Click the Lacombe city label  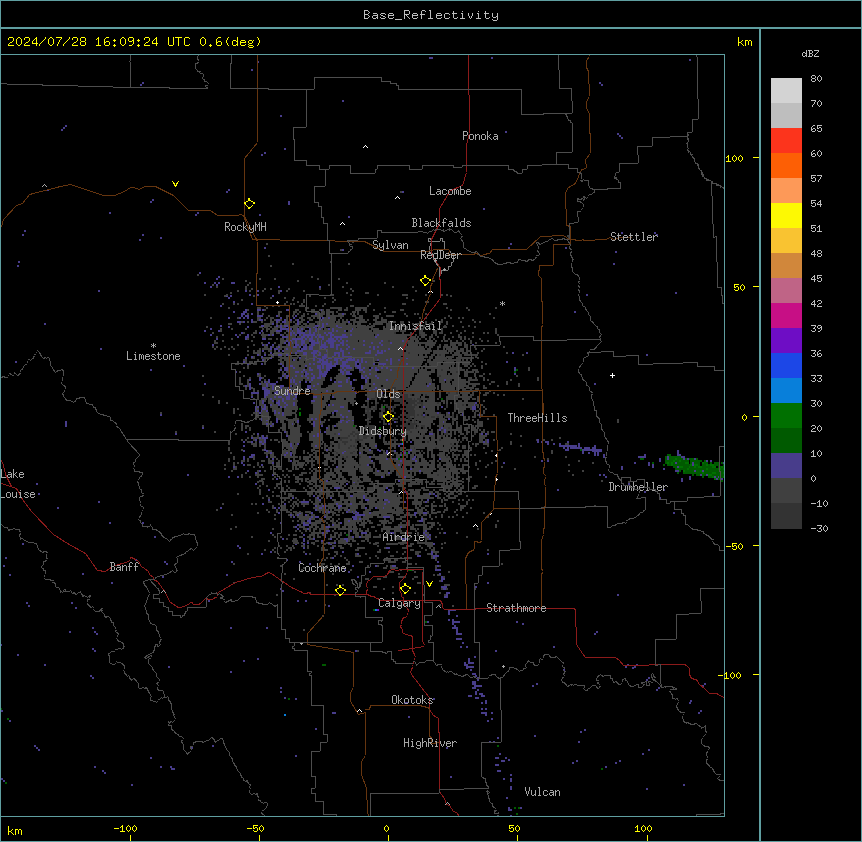(450, 191)
